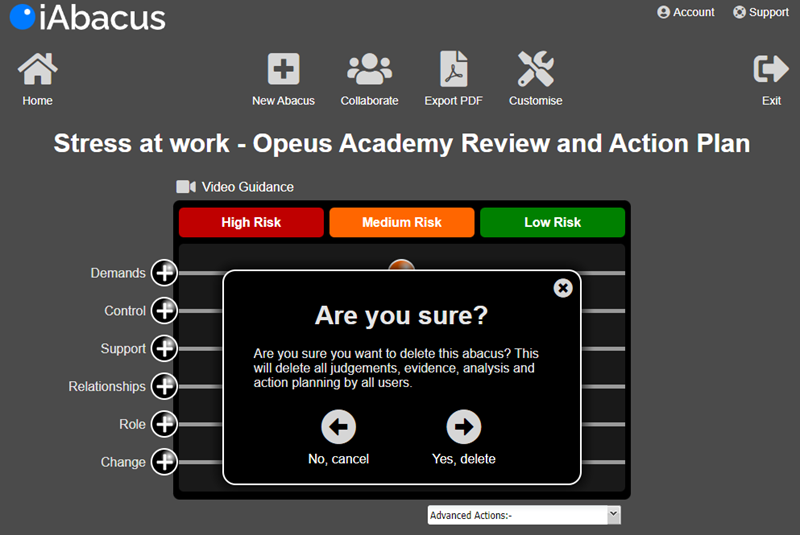
Task: Open the Advanced Actions dropdown
Action: 524,515
